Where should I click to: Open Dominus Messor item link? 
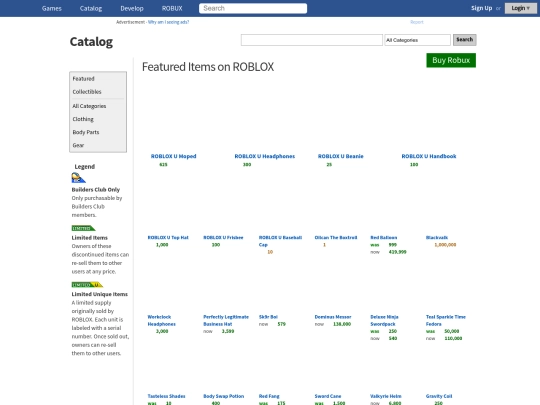click(x=333, y=317)
